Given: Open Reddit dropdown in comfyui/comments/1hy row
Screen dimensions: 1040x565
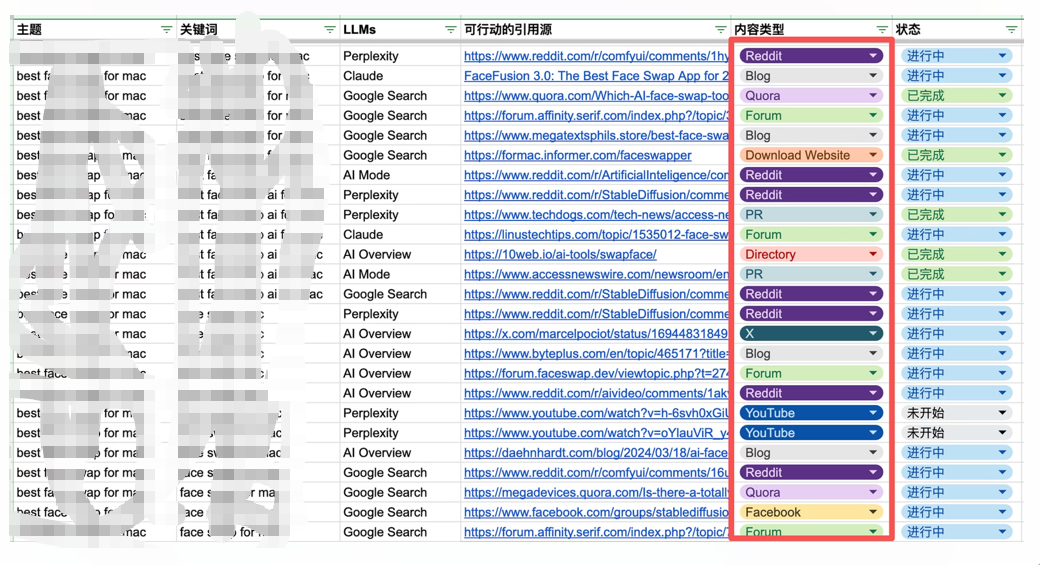Looking at the screenshot, I should click(811, 56).
